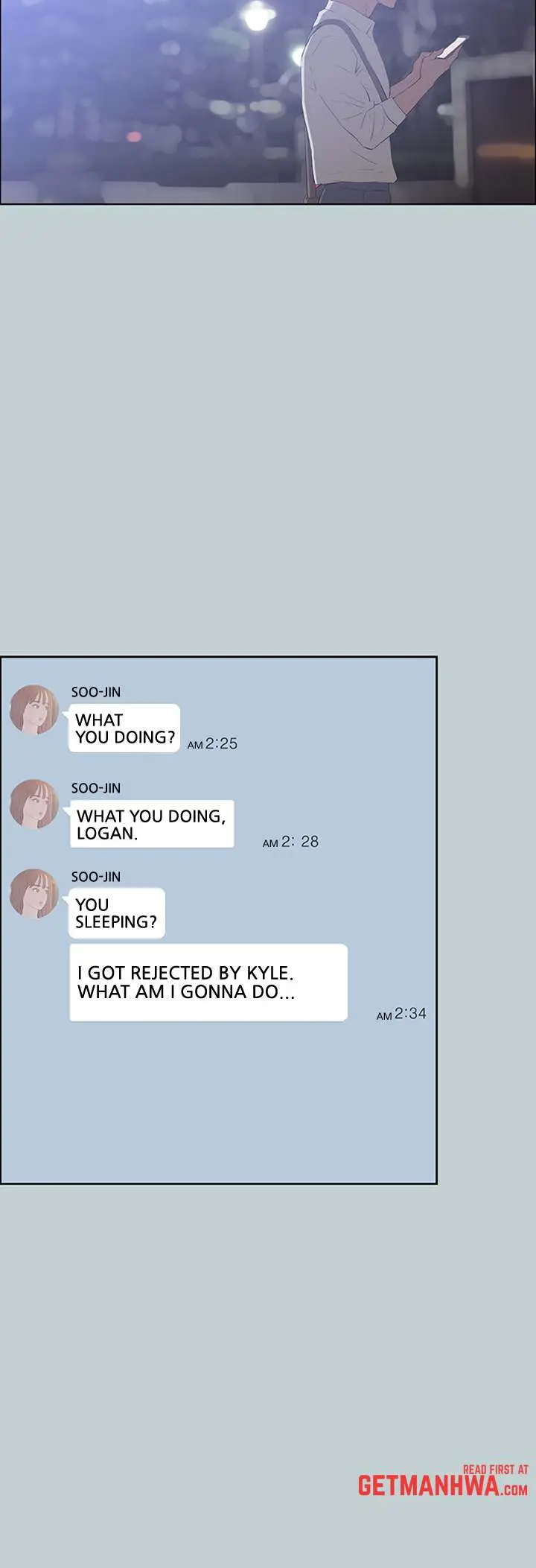Image resolution: width=536 pixels, height=1568 pixels.
Task: Open the GETMANHWA.com watermark link
Action: [443, 1486]
